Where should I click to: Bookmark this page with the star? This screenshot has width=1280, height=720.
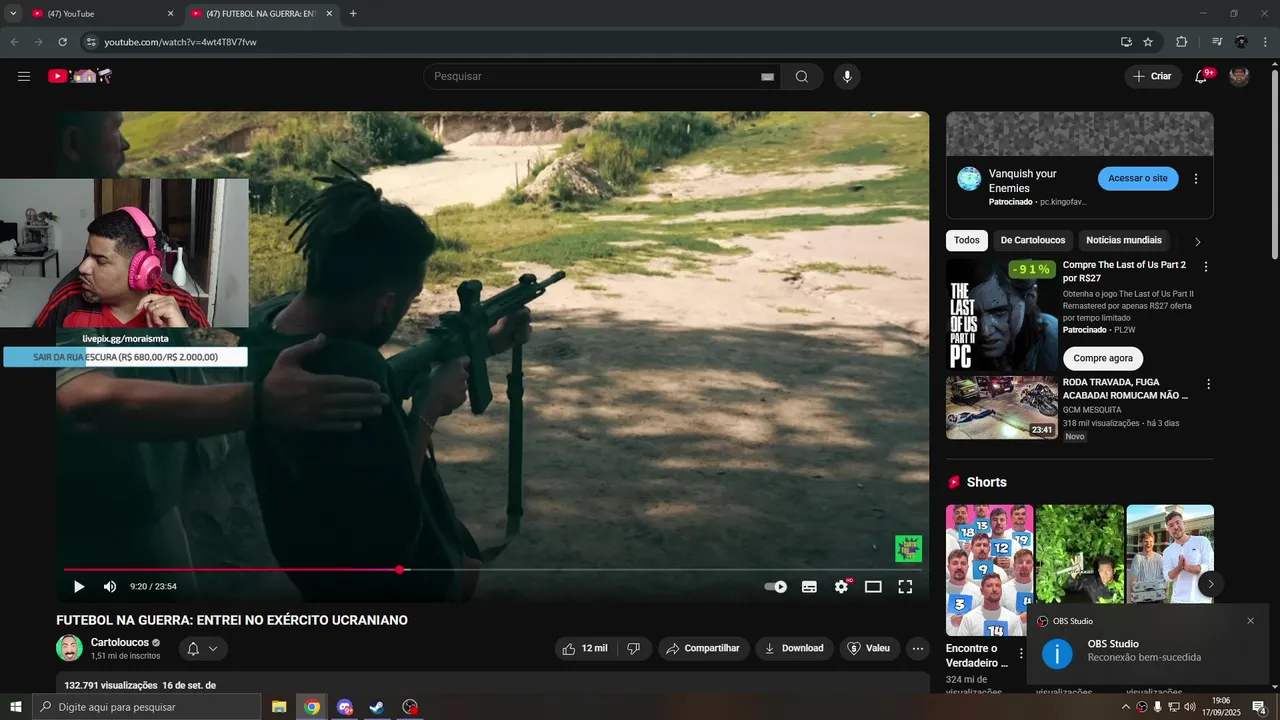1148,42
